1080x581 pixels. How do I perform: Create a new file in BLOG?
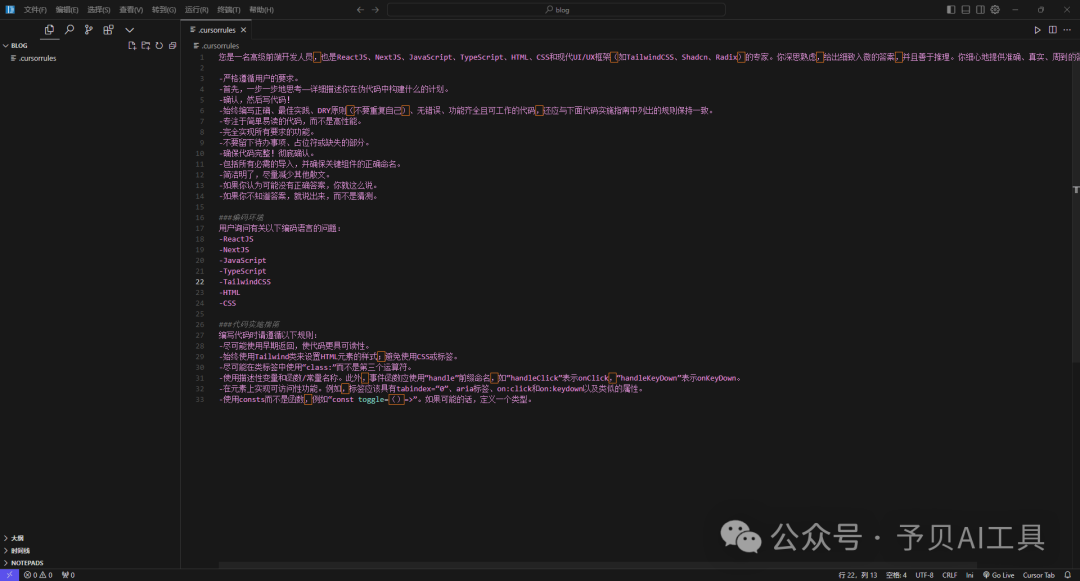[x=132, y=45]
